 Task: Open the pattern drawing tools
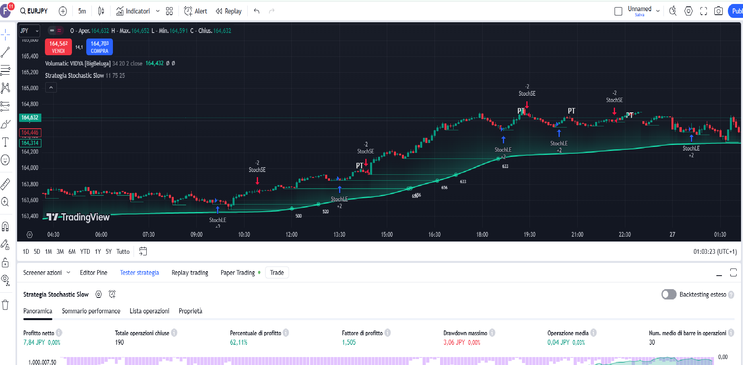[5, 88]
